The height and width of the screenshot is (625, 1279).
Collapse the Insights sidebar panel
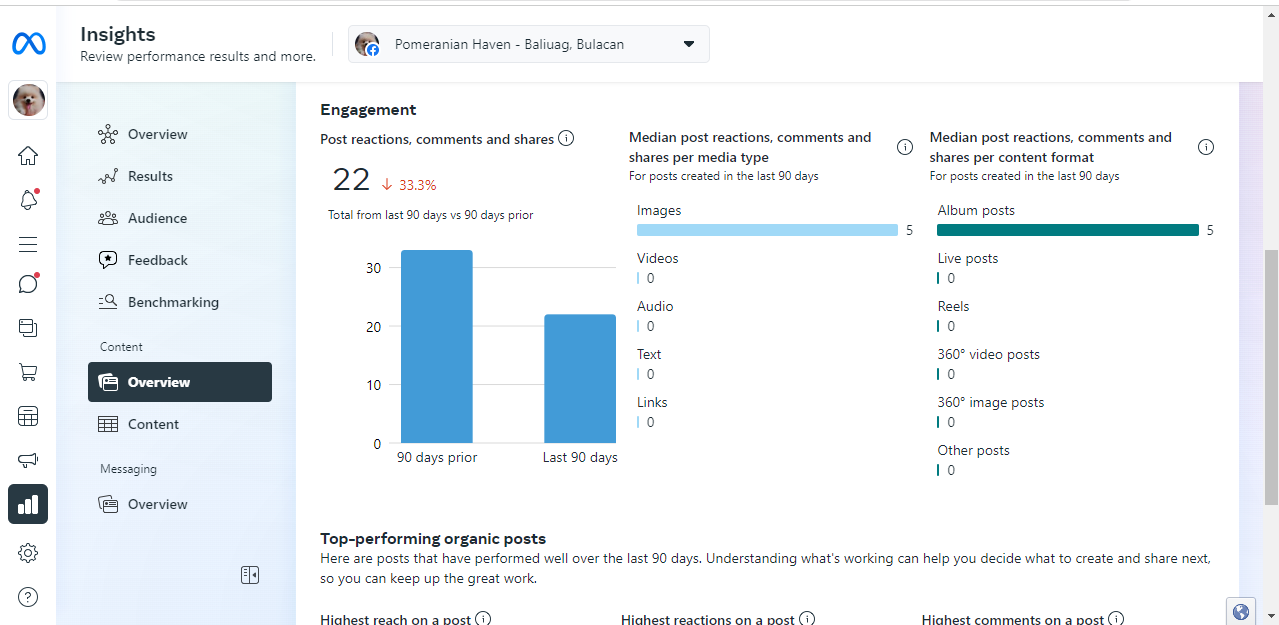[250, 574]
